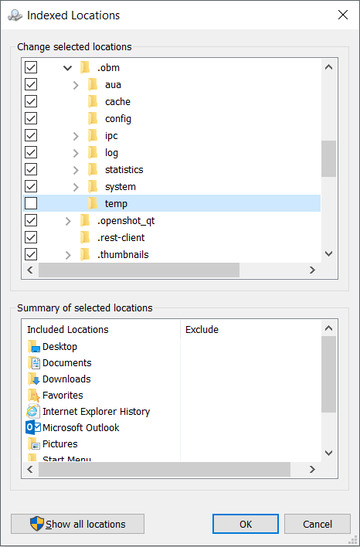Click the Internet Explorer History icon
This screenshot has width=360, height=547.
(33, 412)
